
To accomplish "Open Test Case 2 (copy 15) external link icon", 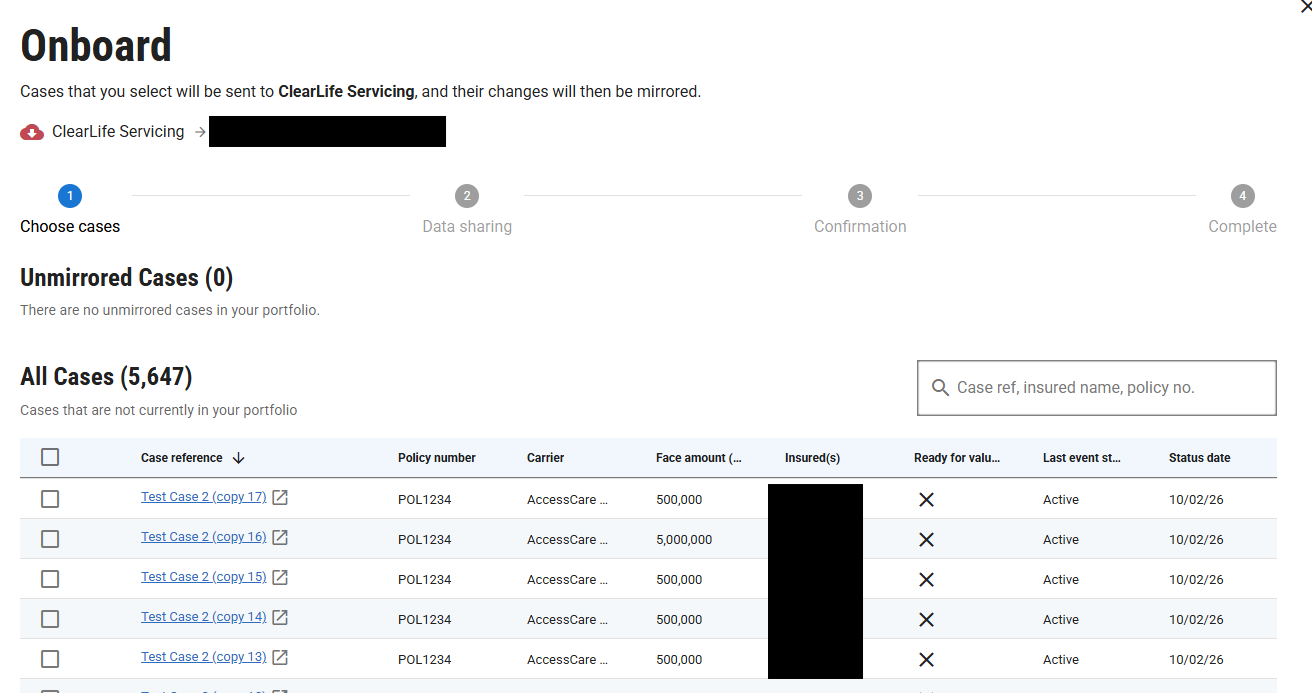I will pyautogui.click(x=281, y=578).
